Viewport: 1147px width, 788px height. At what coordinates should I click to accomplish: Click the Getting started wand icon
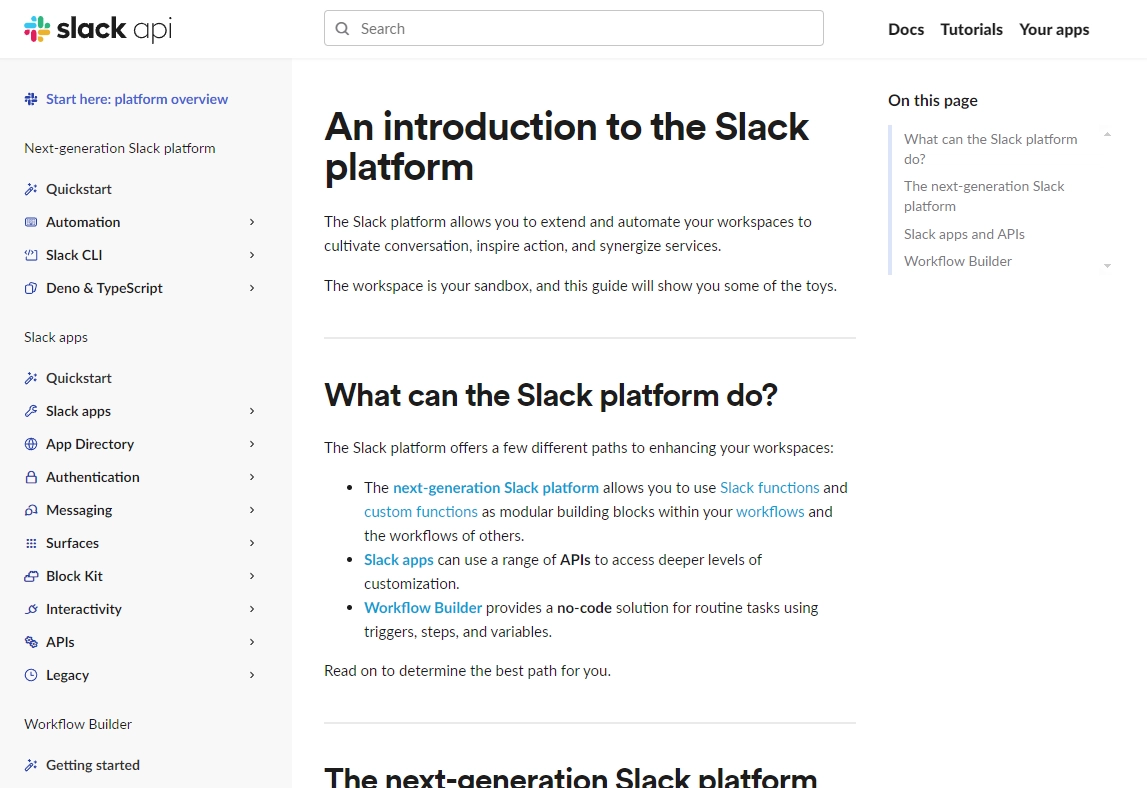pyautogui.click(x=31, y=765)
